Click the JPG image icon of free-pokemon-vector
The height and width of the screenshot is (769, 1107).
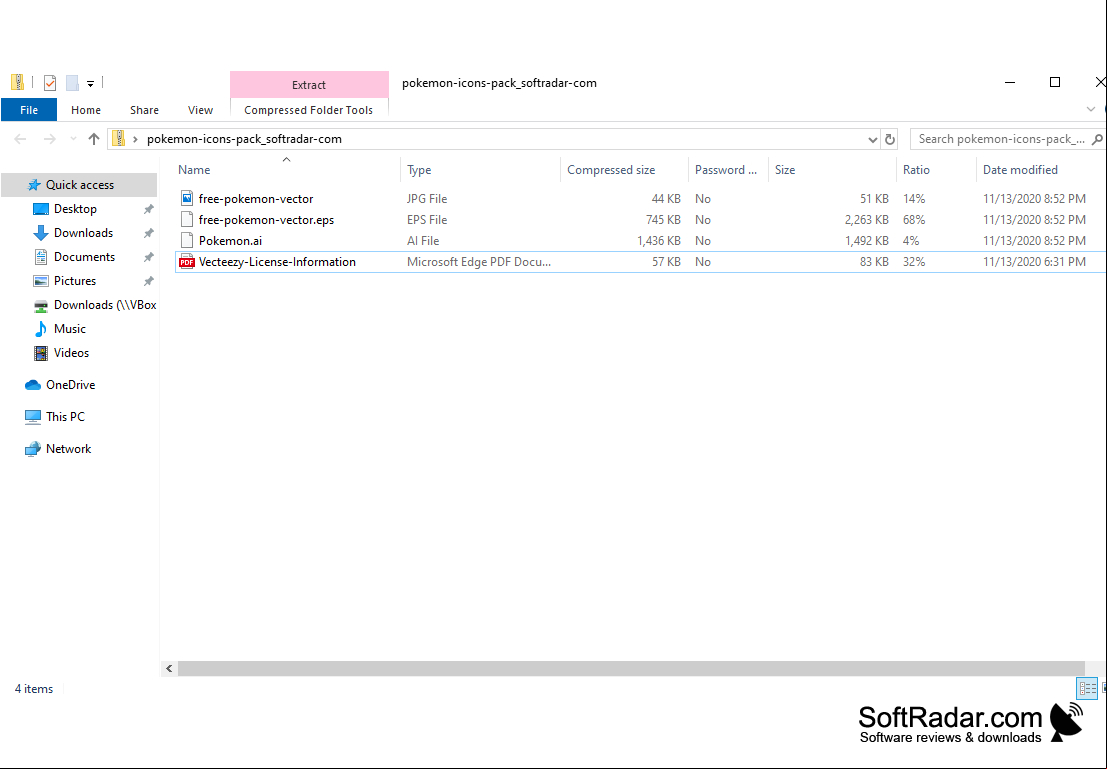point(186,198)
